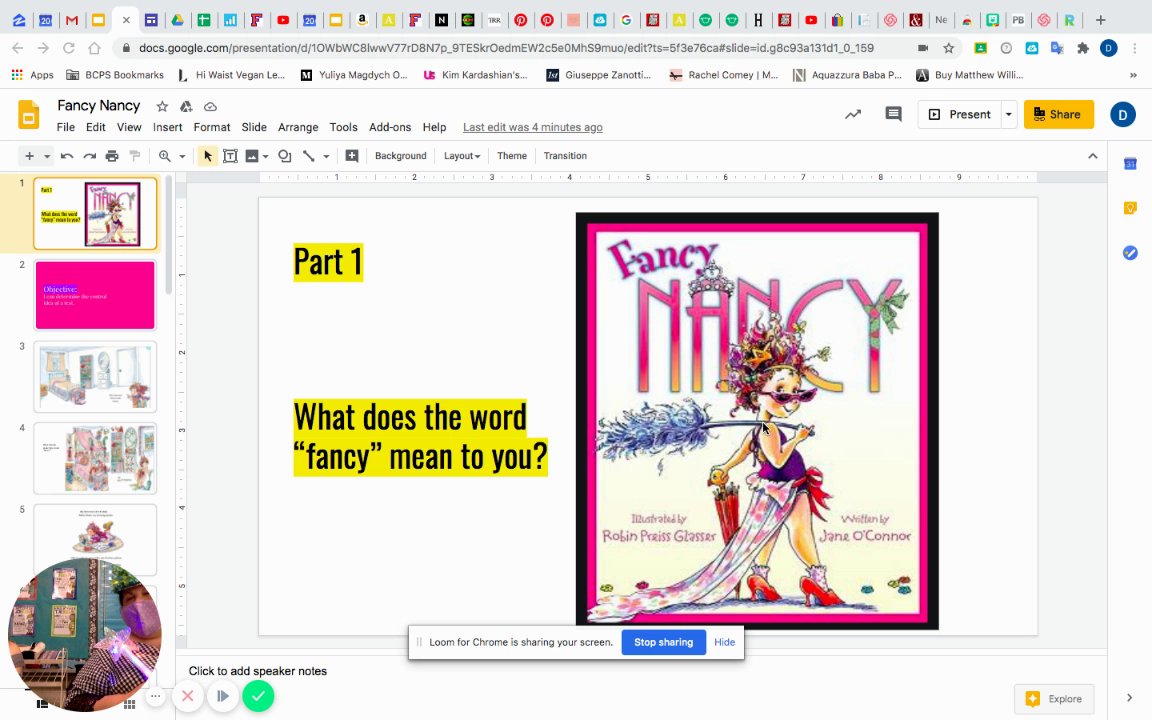Image resolution: width=1152 pixels, height=720 pixels.
Task: Choose the Select cursor tool
Action: tap(207, 156)
